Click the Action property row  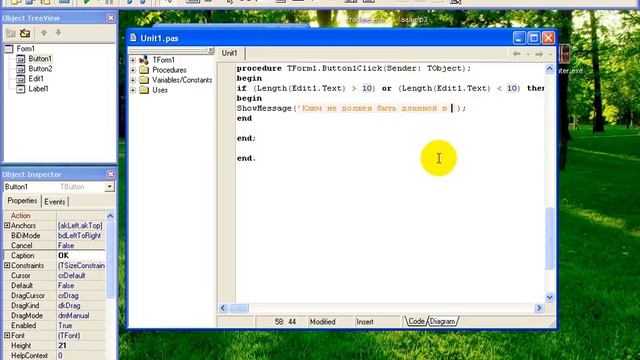coord(54,216)
